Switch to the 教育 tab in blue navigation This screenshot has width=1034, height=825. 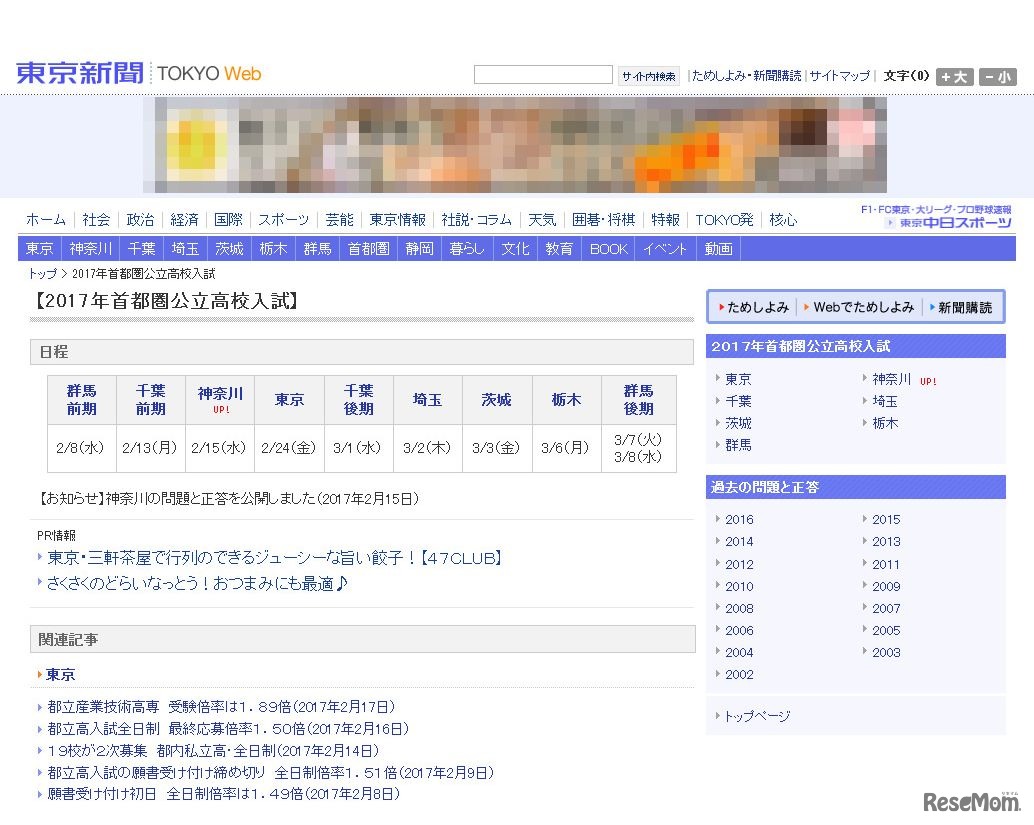(559, 248)
